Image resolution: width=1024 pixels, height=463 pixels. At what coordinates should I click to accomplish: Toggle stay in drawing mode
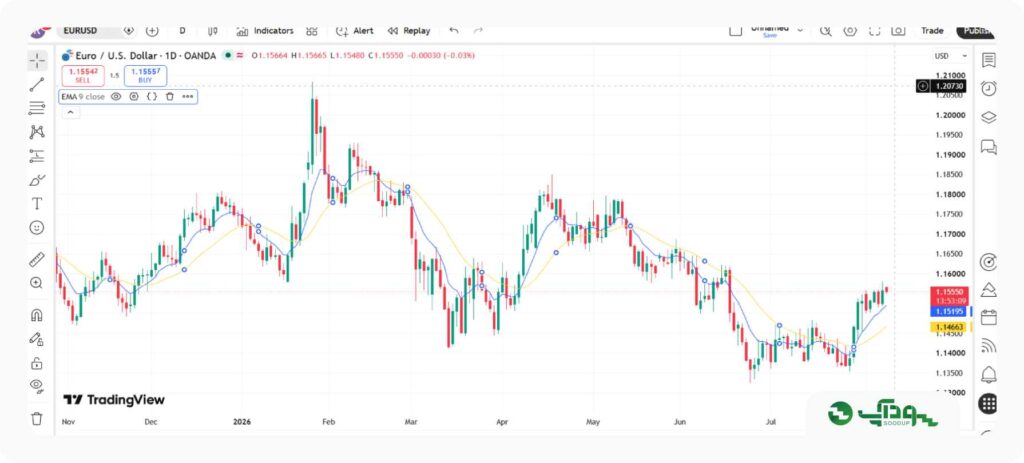click(x=37, y=339)
